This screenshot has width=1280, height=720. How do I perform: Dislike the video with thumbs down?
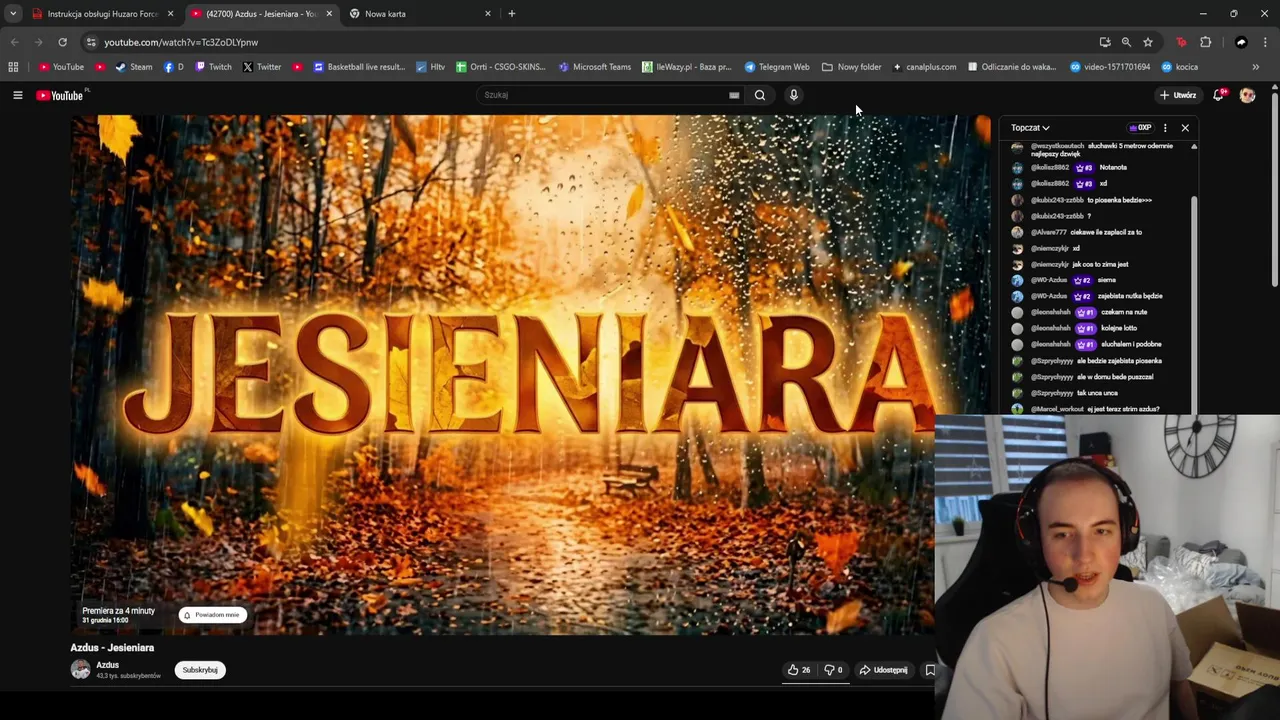click(833, 670)
